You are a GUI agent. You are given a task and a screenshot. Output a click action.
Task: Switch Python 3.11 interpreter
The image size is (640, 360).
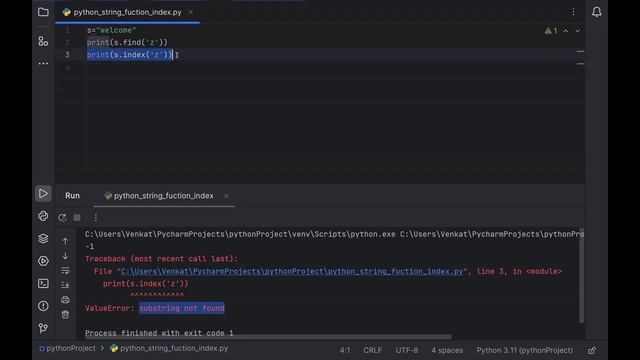(x=524, y=350)
